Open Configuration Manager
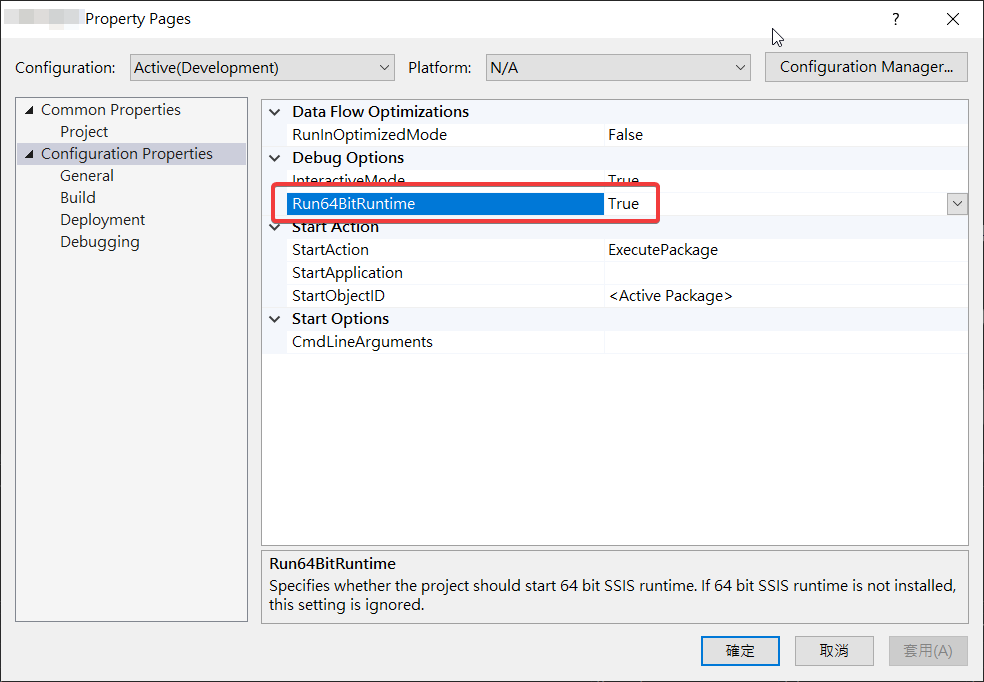 pyautogui.click(x=865, y=67)
